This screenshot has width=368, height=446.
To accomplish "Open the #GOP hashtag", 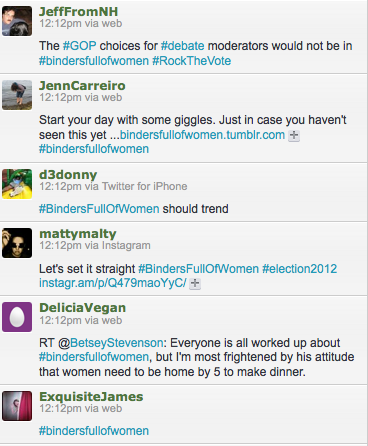I will click(80, 46).
